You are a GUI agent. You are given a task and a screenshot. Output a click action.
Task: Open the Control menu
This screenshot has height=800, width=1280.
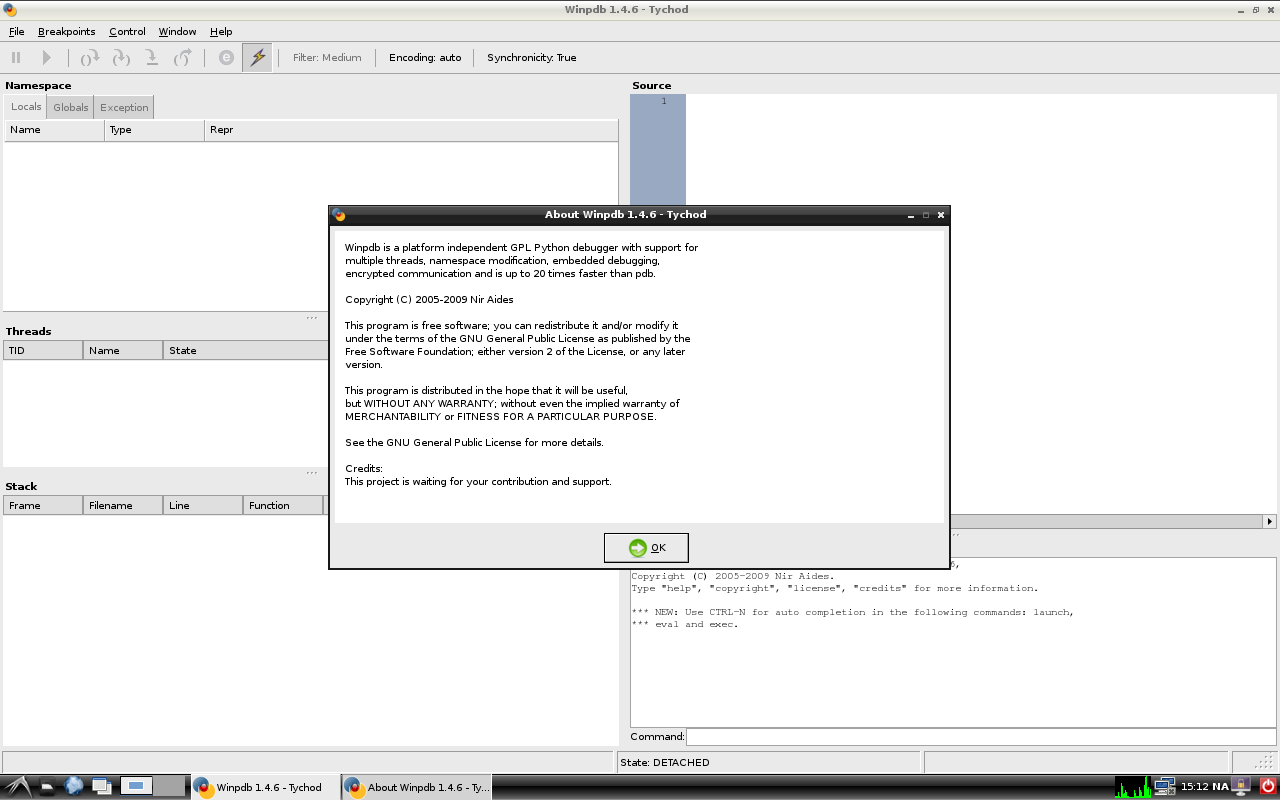click(127, 32)
